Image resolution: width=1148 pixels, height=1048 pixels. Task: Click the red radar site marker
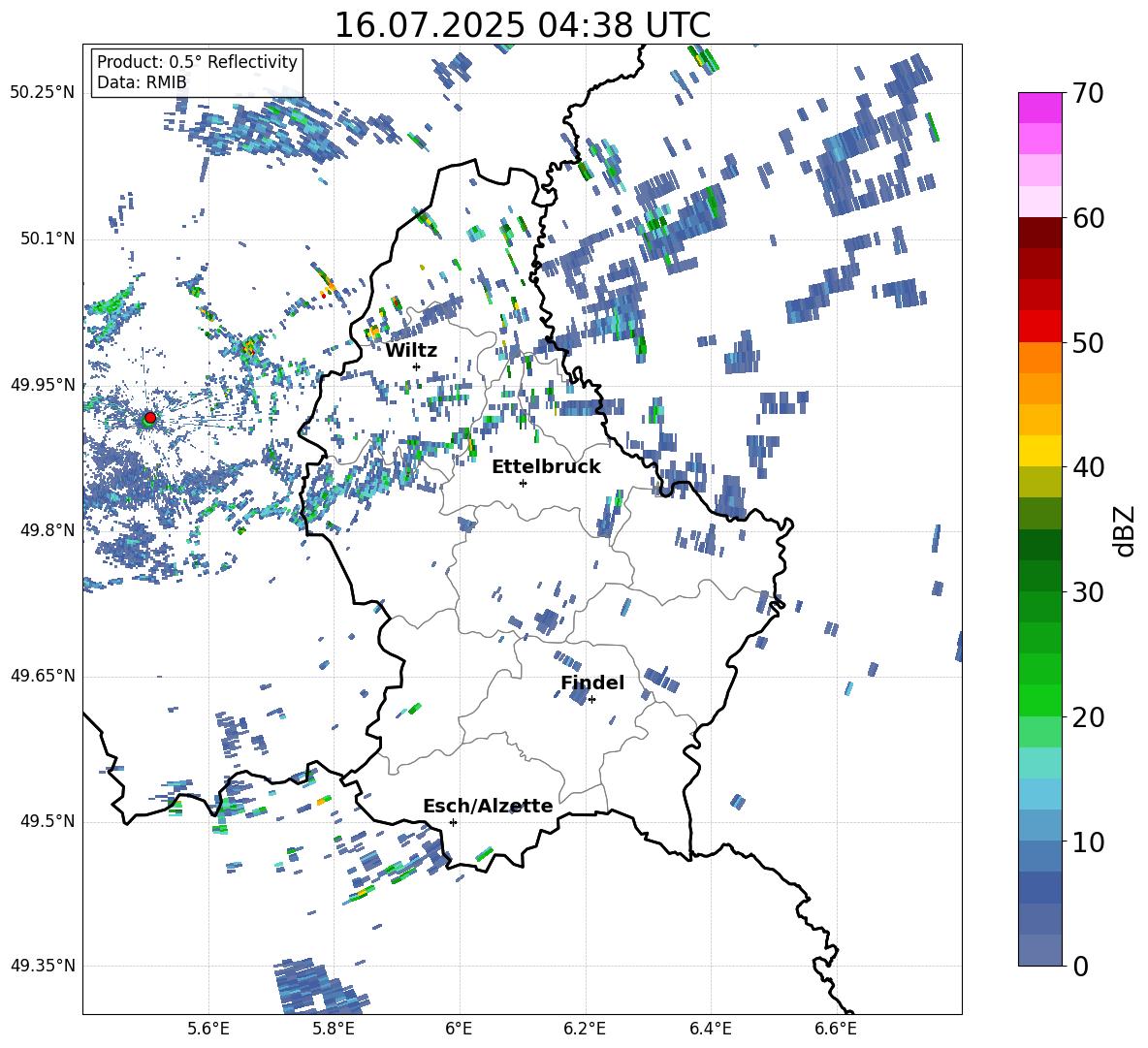click(150, 417)
